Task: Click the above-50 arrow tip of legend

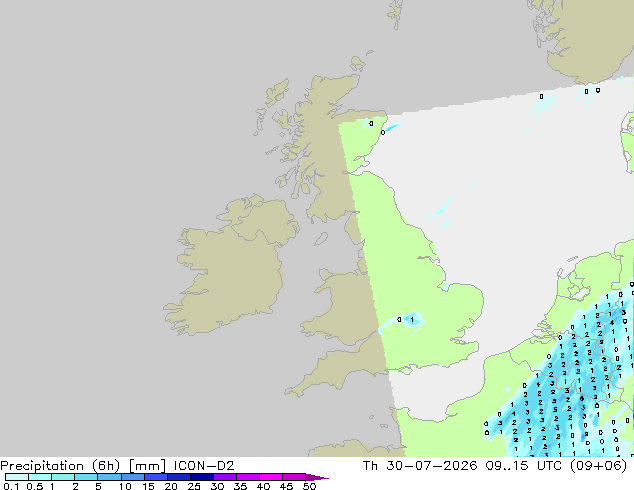Action: [317, 477]
